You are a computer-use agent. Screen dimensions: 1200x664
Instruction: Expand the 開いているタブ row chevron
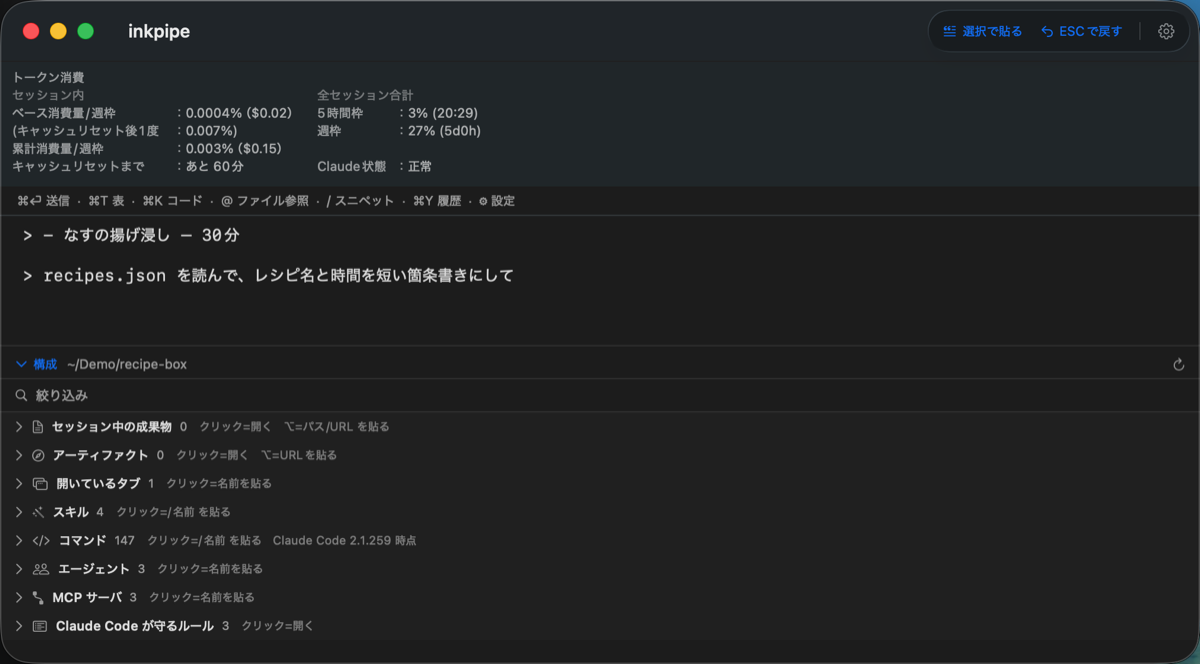click(18, 483)
